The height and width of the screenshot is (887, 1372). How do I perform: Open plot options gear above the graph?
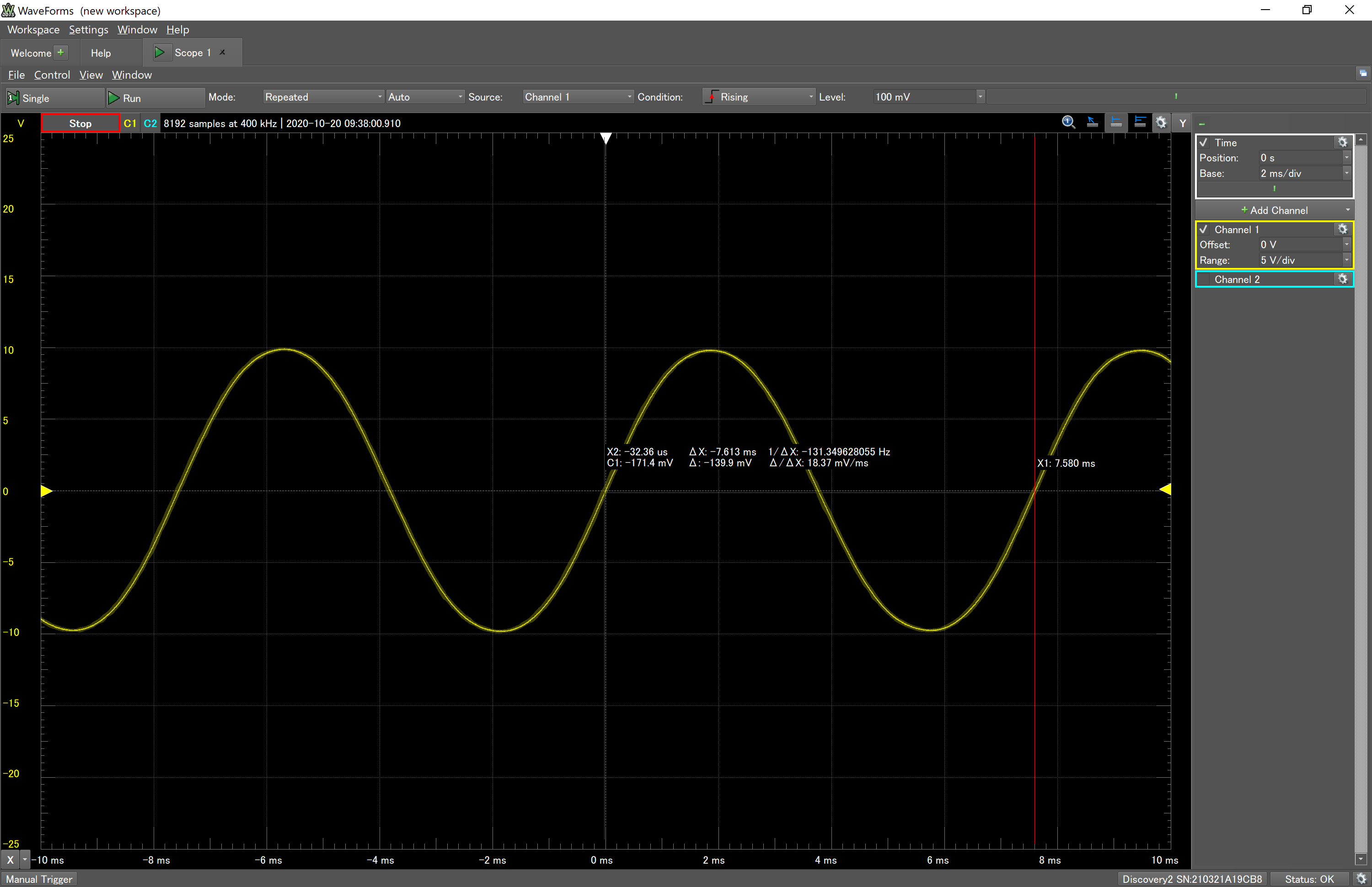1161,123
